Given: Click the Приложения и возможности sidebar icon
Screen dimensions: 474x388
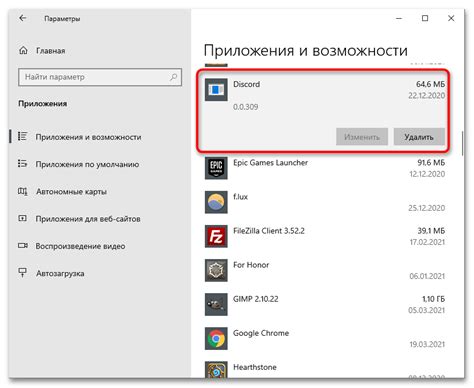Looking at the screenshot, I should (x=22, y=137).
